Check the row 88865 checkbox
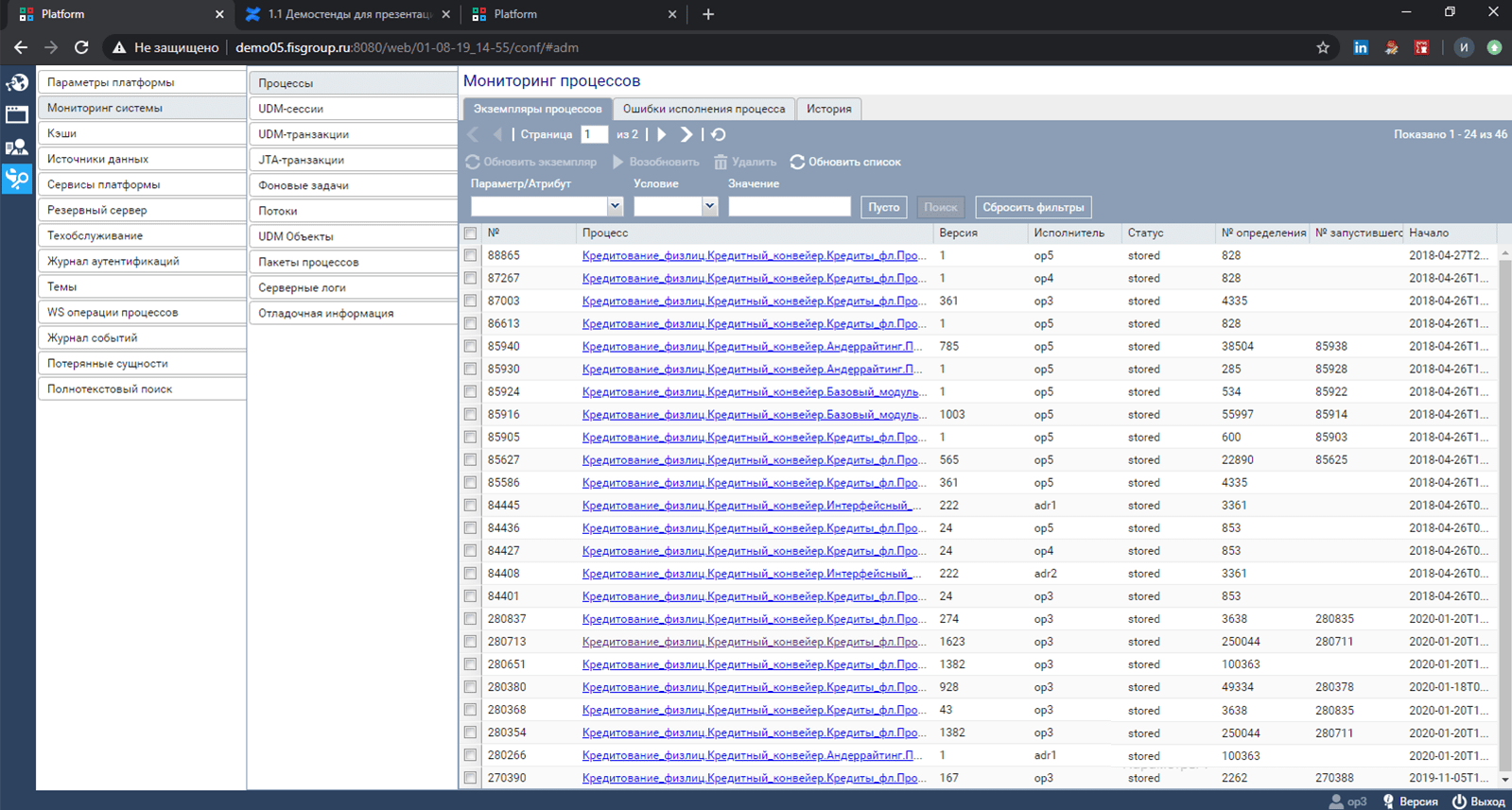Screen dimensions: 1512x810 tap(470, 255)
